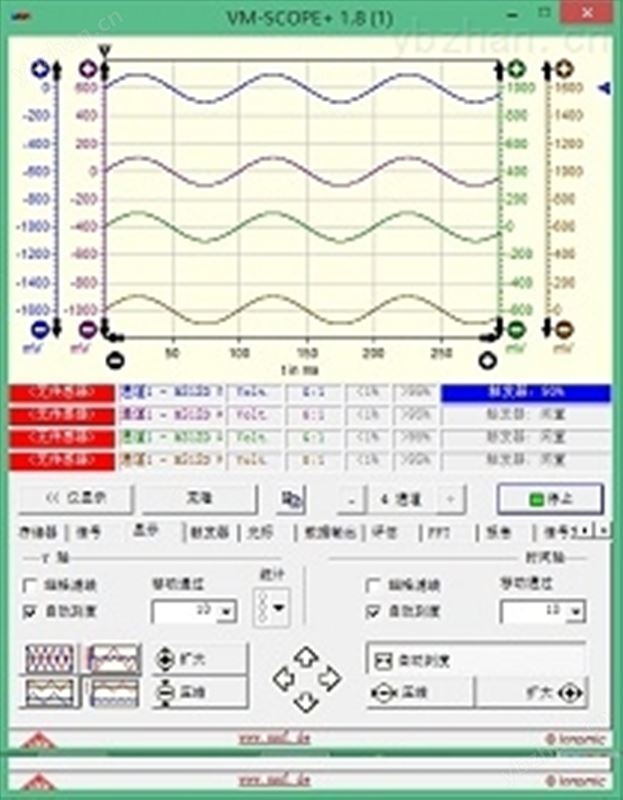Click the copy-to-clipboard icon button
Viewport: 623px width, 800px height.
(291, 499)
